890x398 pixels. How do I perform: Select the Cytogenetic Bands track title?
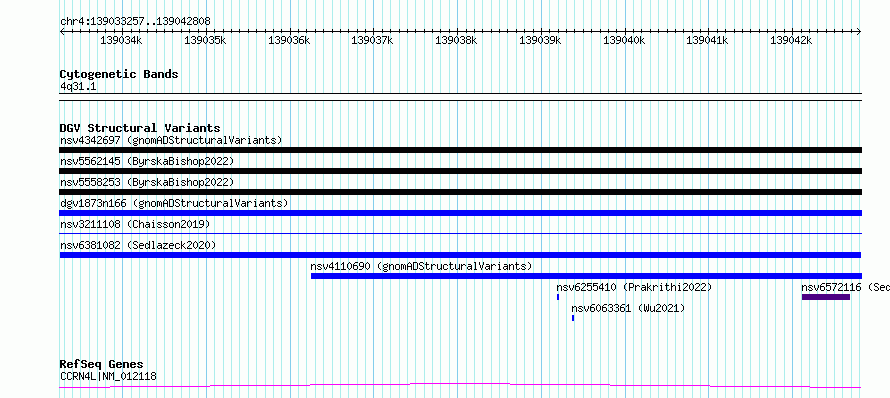coord(119,74)
